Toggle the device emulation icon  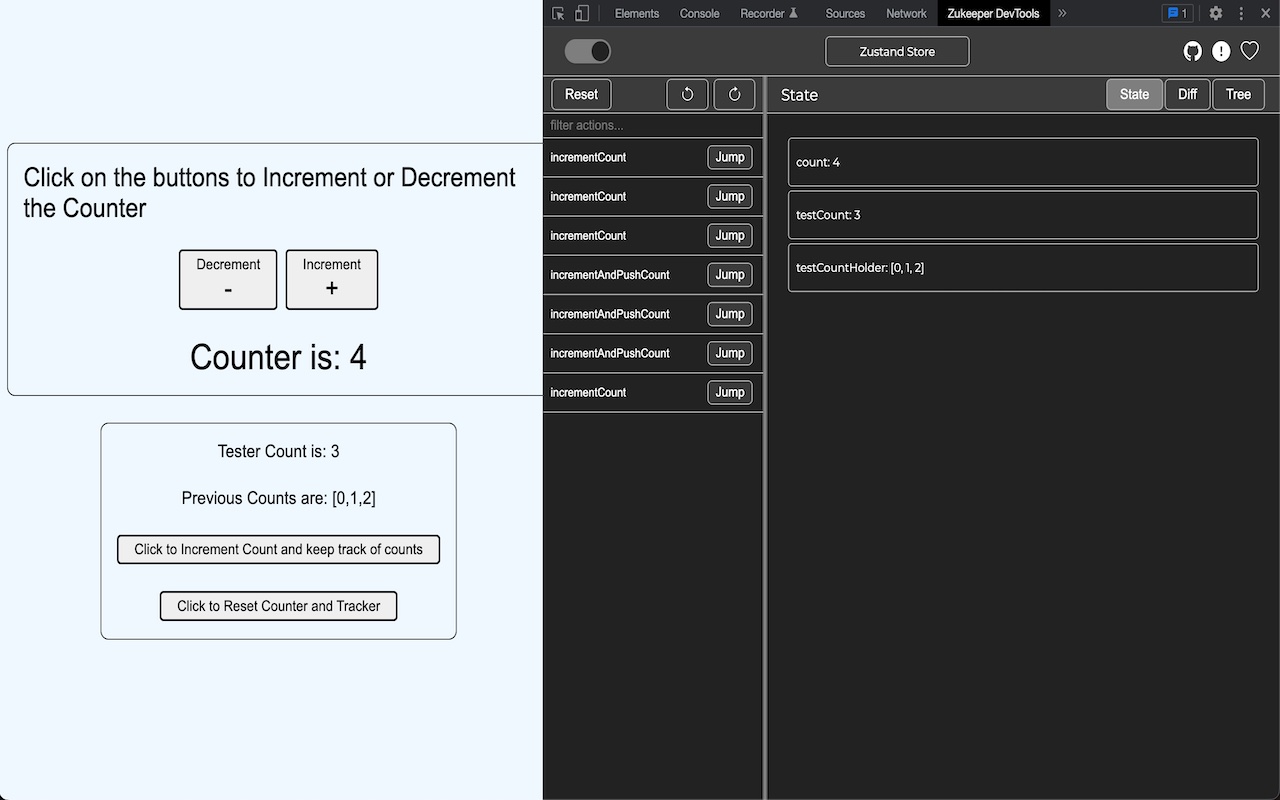(x=581, y=13)
